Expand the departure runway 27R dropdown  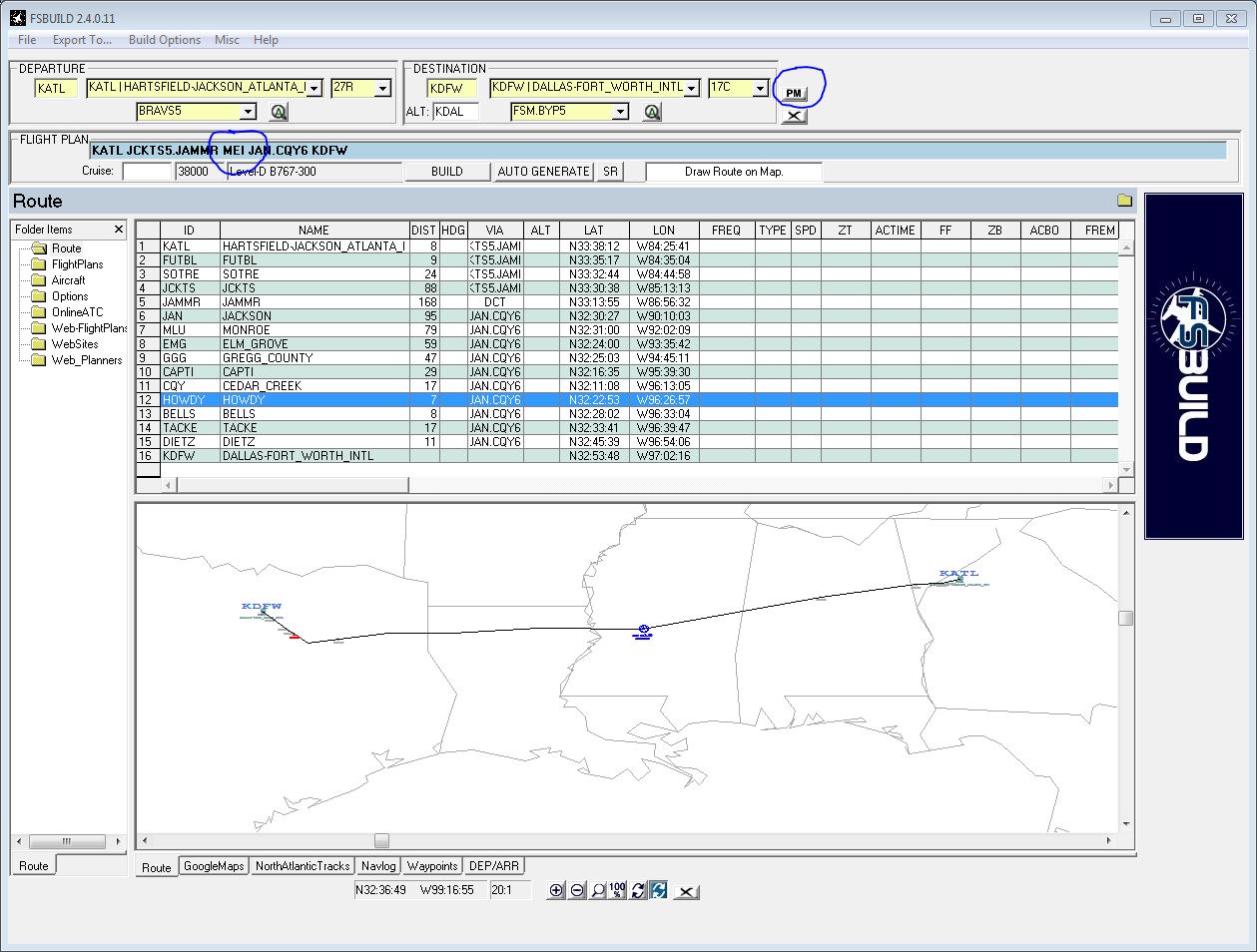[x=382, y=88]
